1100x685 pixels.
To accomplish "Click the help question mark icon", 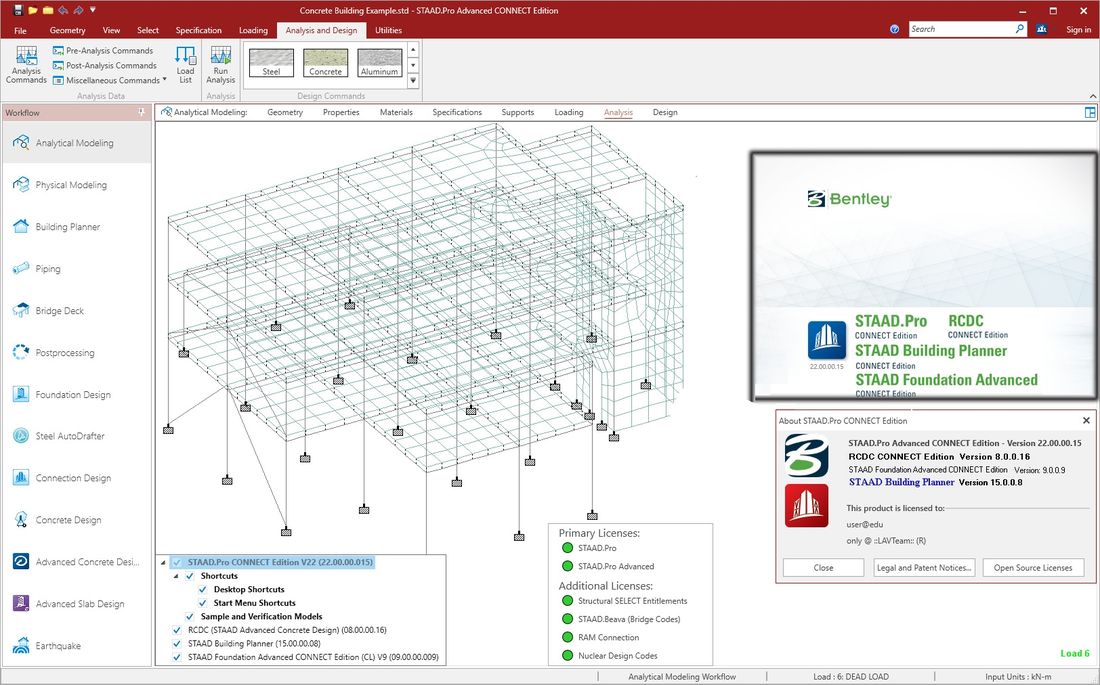I will (894, 29).
